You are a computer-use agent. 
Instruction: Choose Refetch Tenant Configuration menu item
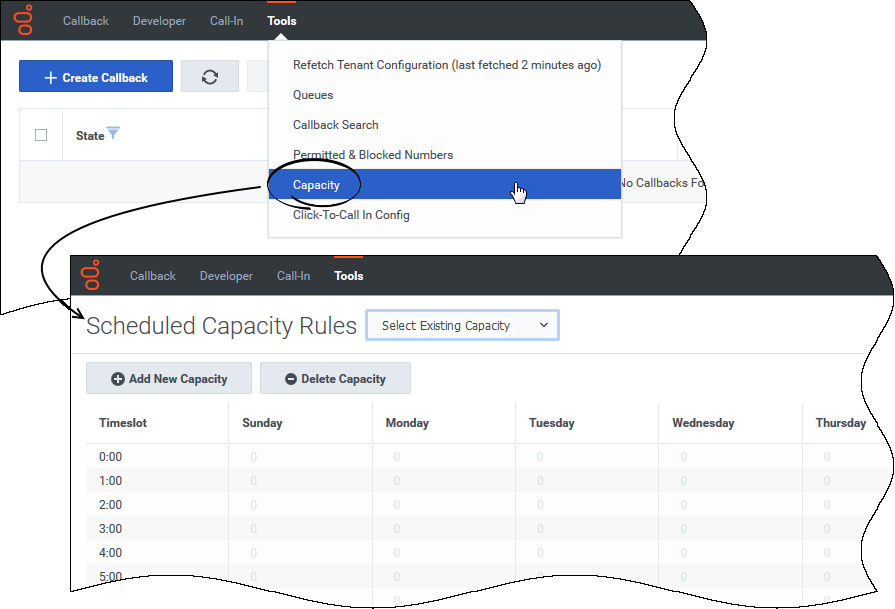coord(446,65)
